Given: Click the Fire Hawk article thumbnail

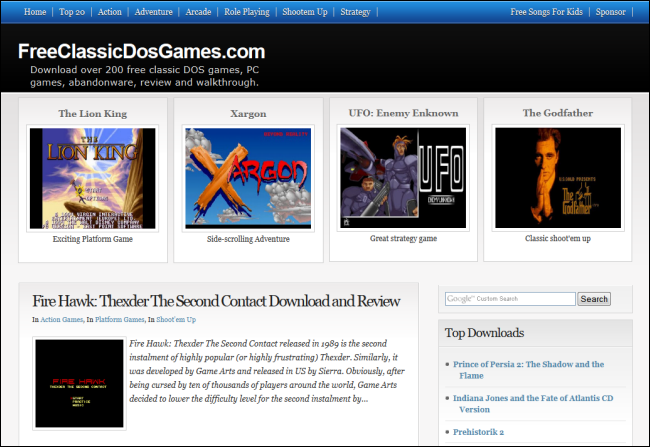Looking at the screenshot, I should 79,384.
